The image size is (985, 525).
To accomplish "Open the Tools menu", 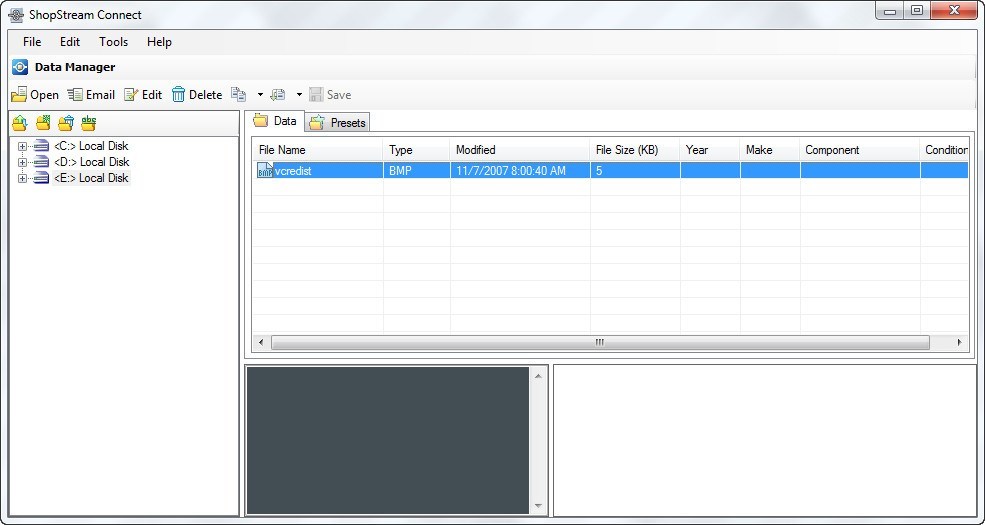I will point(113,42).
